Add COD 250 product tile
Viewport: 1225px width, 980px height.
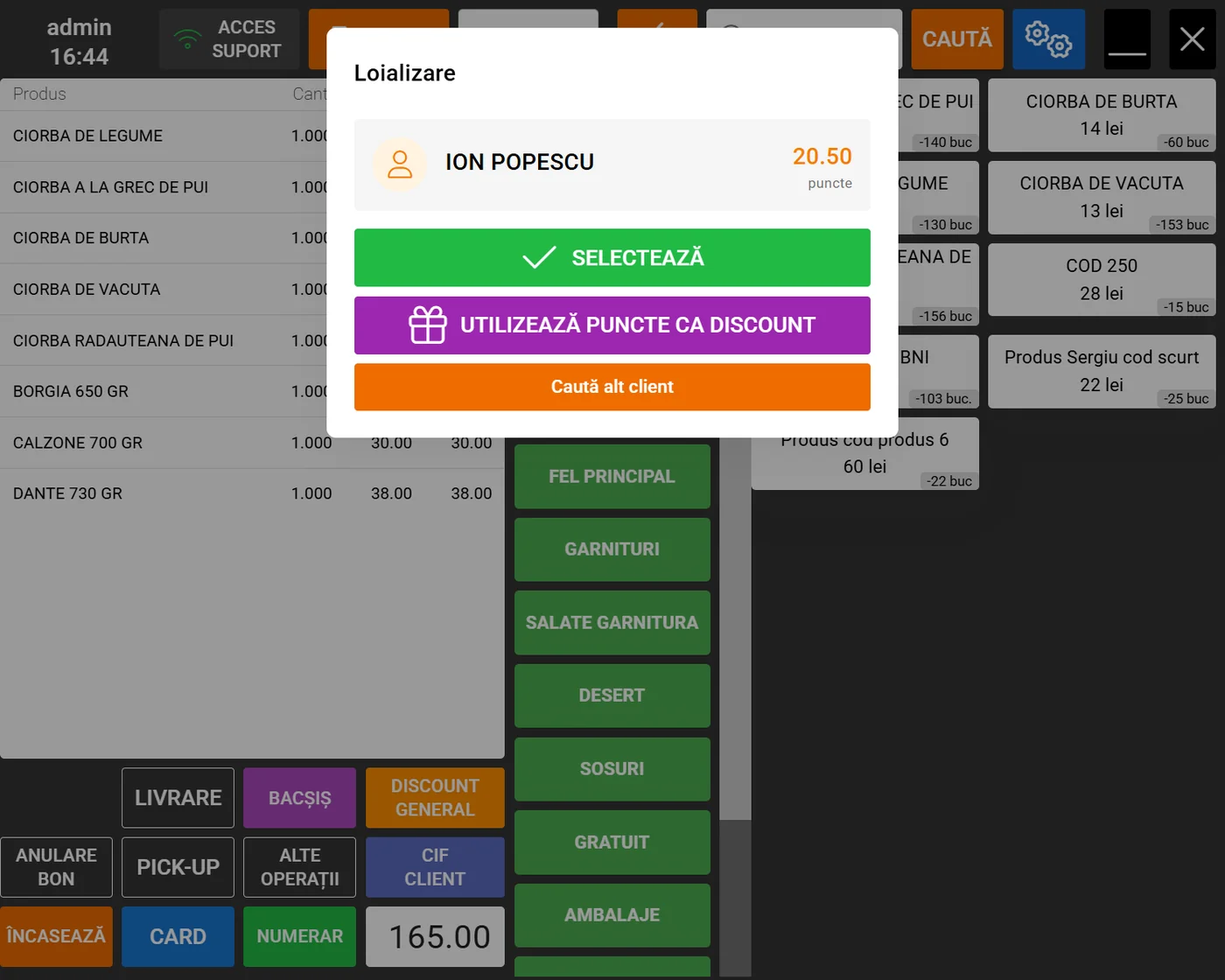click(x=1101, y=280)
